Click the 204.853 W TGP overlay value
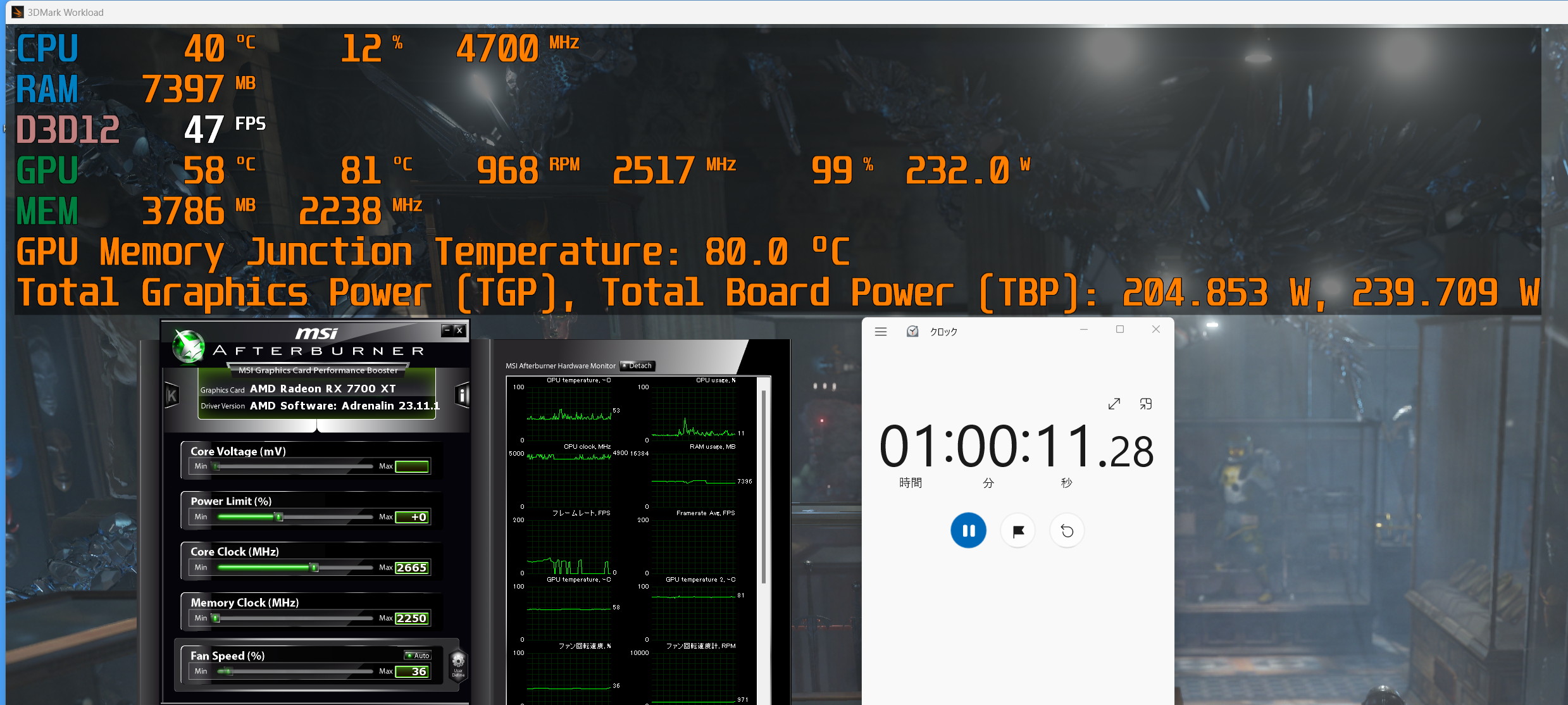 [1216, 292]
